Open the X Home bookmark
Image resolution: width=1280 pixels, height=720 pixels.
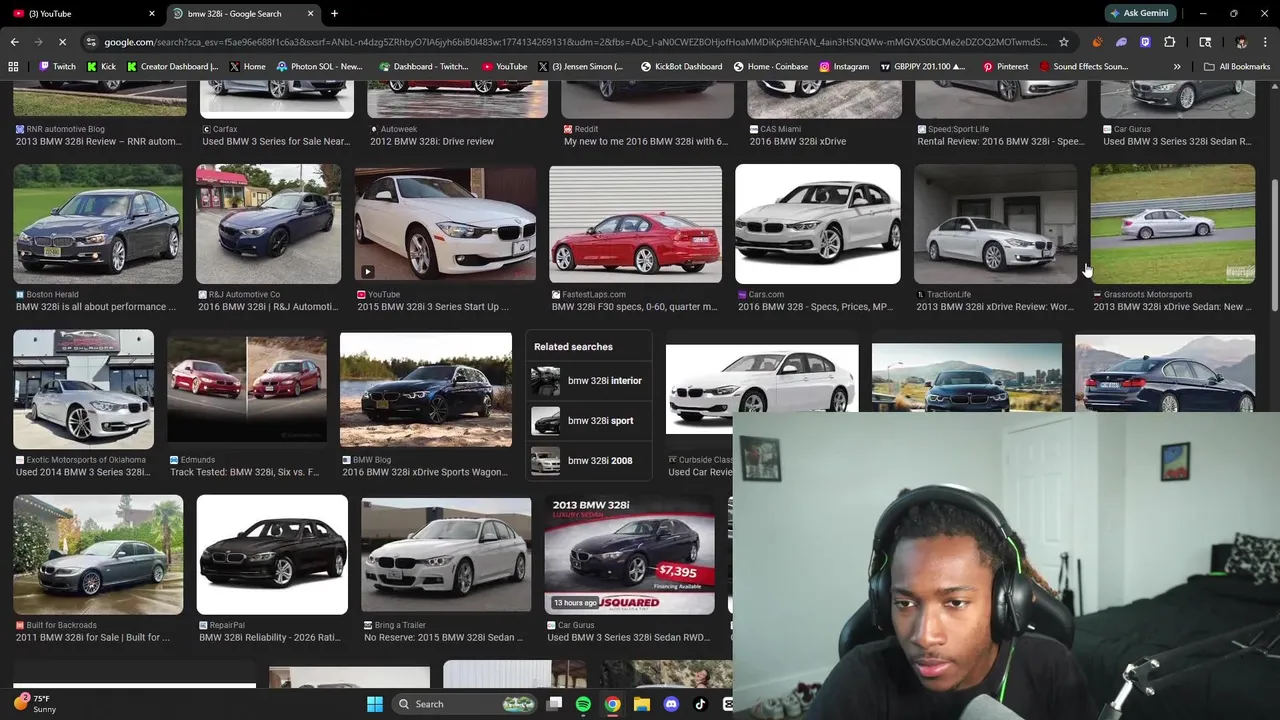[248, 67]
